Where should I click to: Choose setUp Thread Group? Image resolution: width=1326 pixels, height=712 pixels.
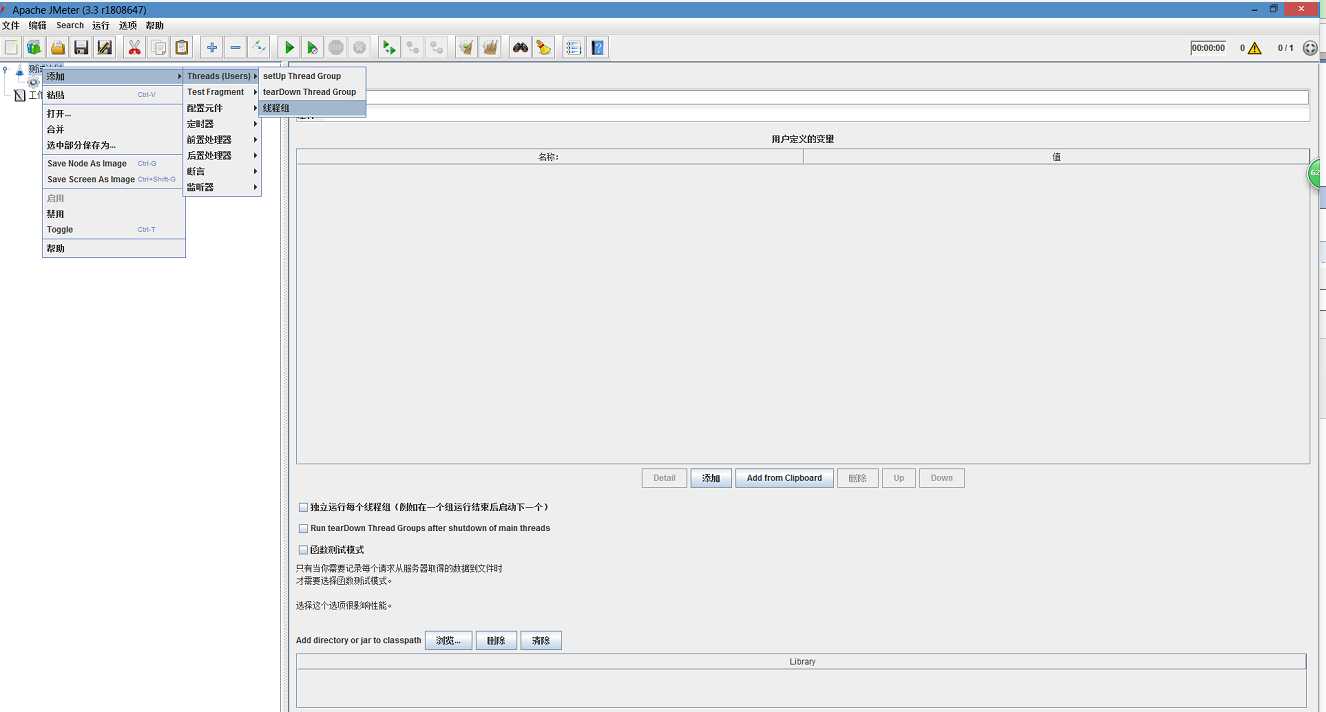pos(313,76)
